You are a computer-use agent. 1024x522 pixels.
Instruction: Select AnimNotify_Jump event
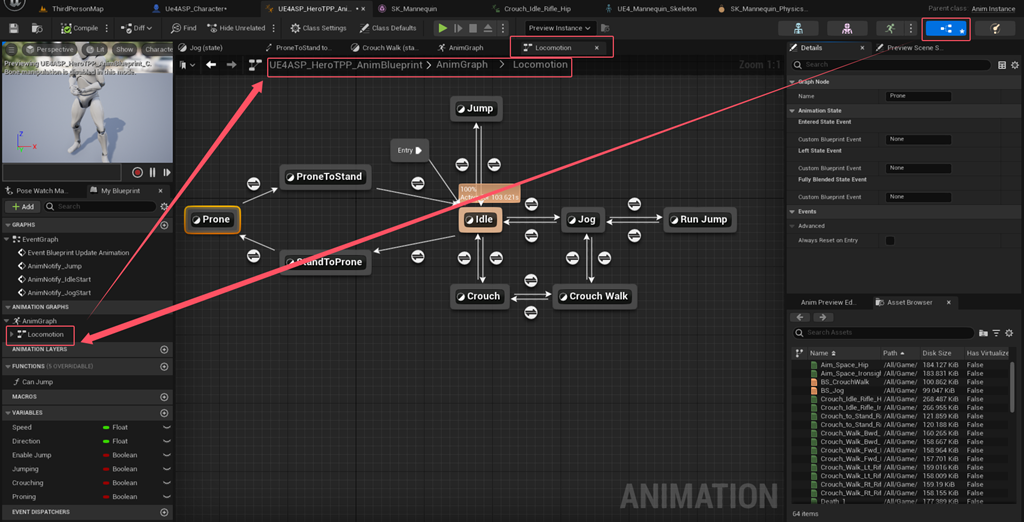pos(54,266)
